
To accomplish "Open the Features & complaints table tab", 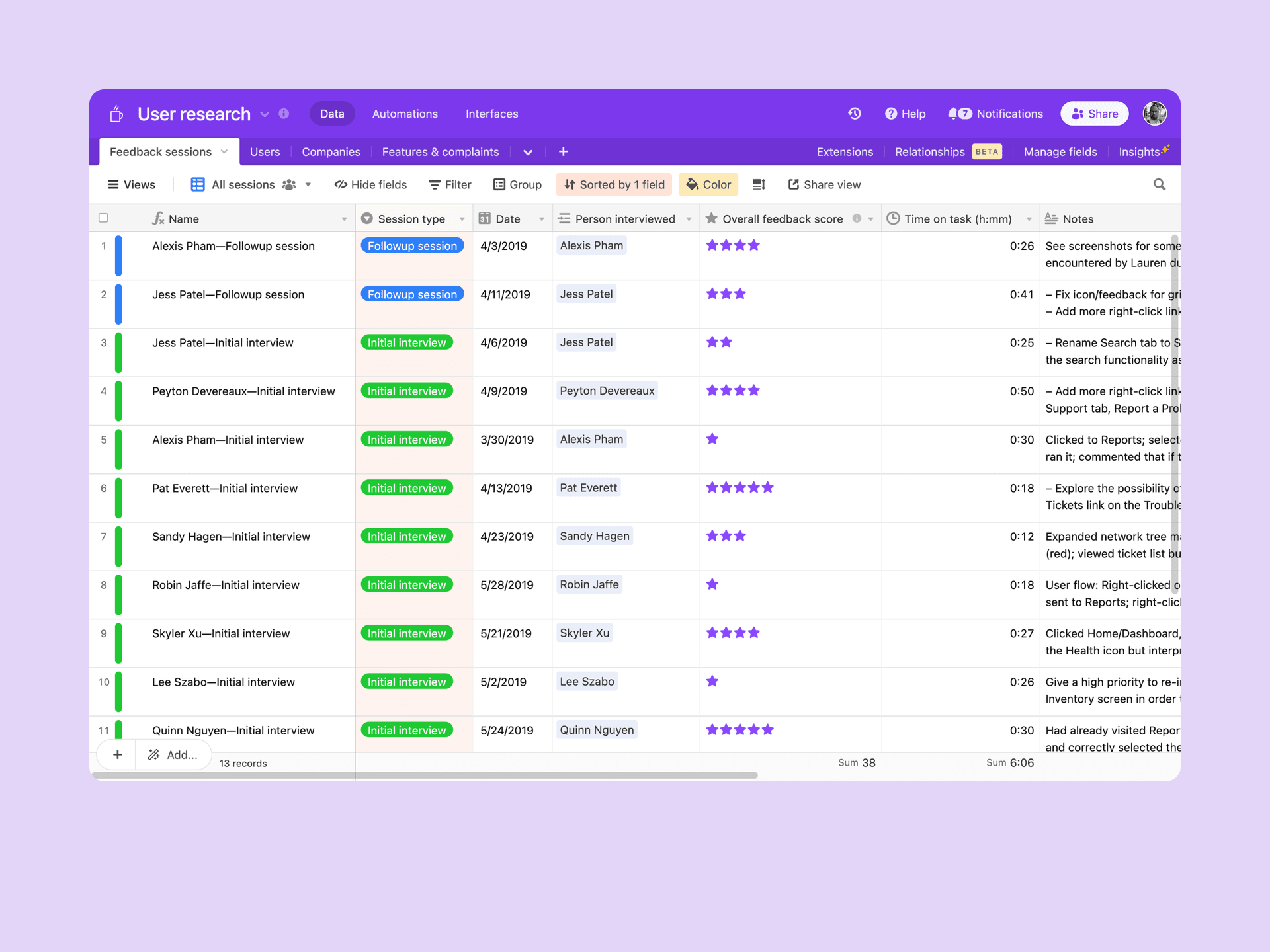I will (x=441, y=152).
